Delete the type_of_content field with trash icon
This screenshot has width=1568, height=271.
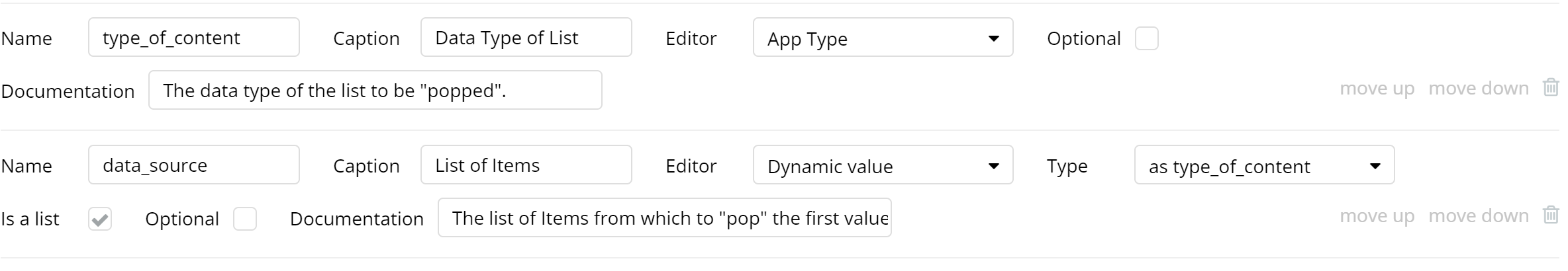click(1551, 88)
